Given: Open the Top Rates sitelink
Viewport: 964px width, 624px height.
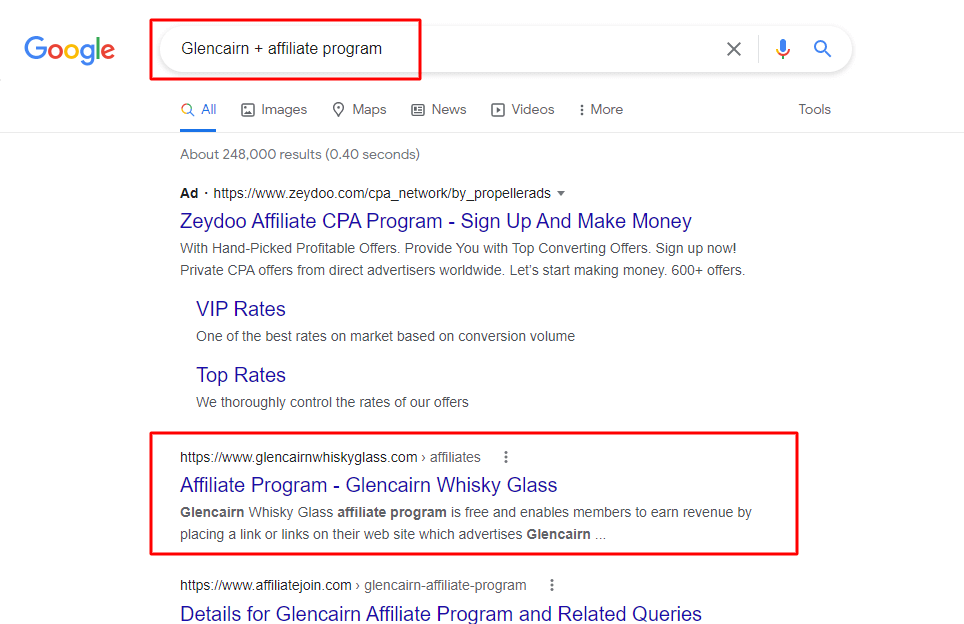Looking at the screenshot, I should 240,374.
